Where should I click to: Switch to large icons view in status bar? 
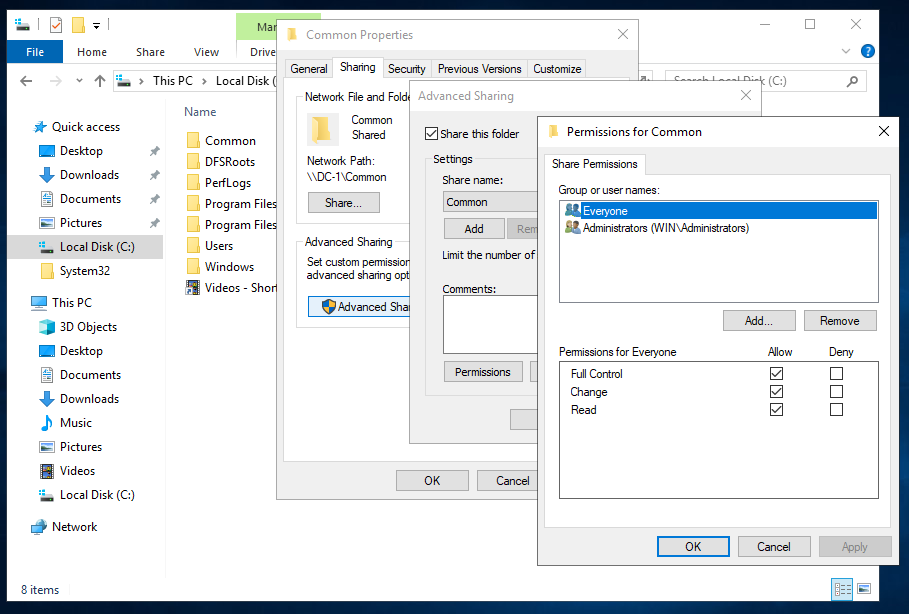pos(864,589)
